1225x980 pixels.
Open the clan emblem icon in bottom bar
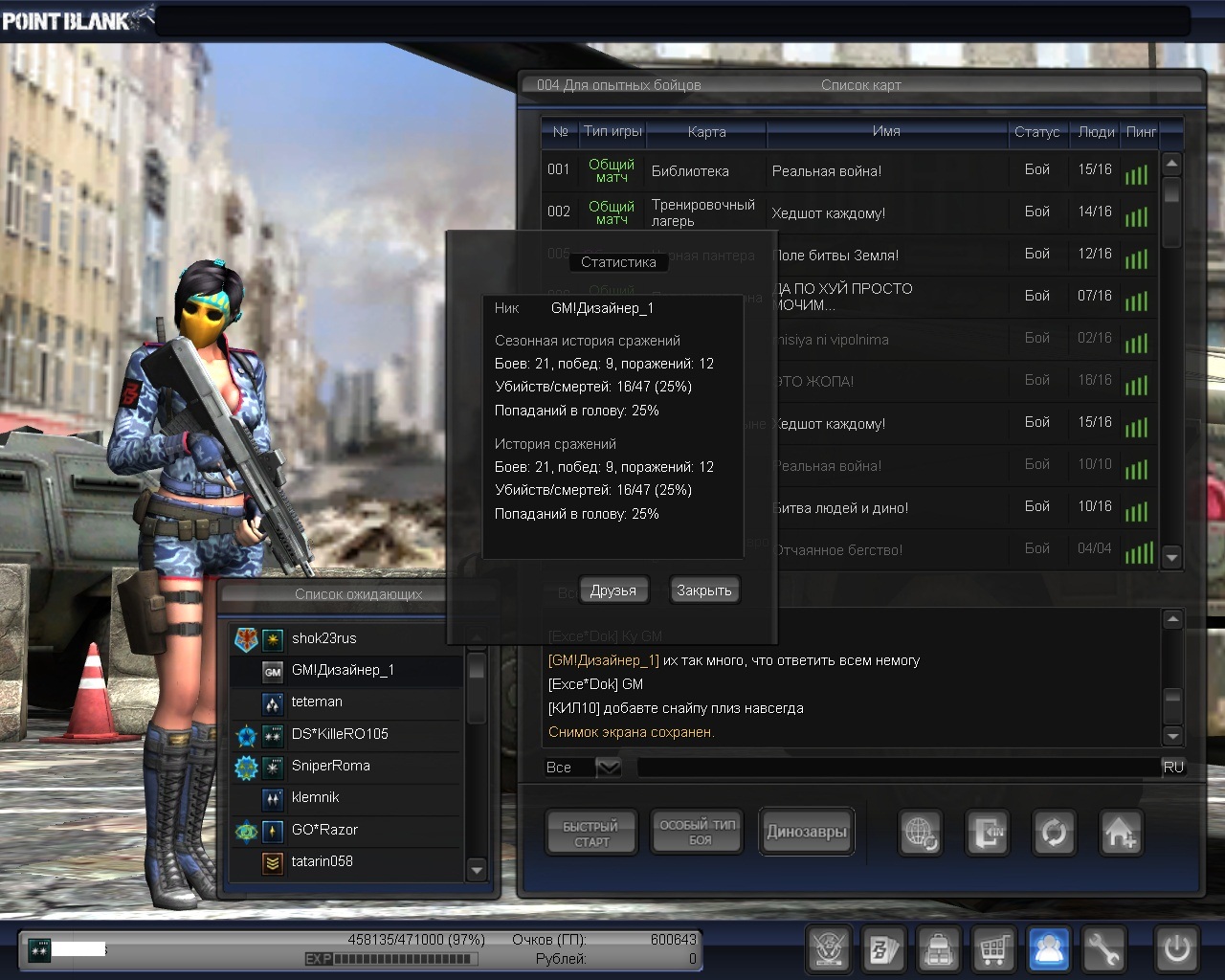828,948
